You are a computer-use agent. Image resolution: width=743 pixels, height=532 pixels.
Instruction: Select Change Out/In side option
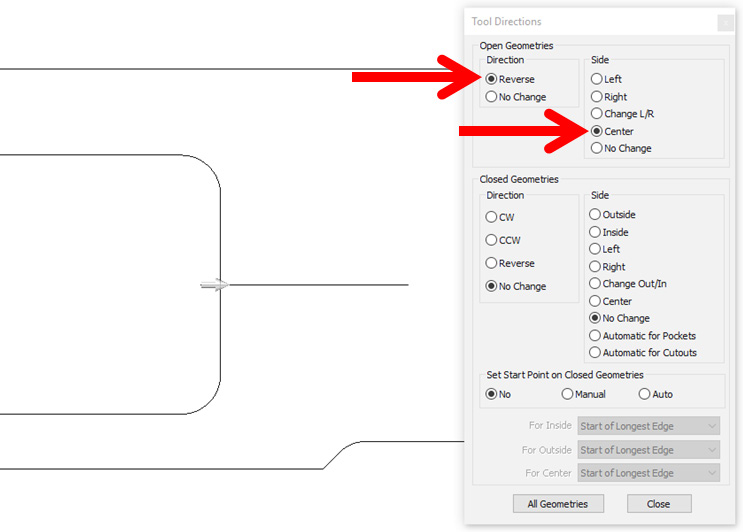tap(596, 284)
